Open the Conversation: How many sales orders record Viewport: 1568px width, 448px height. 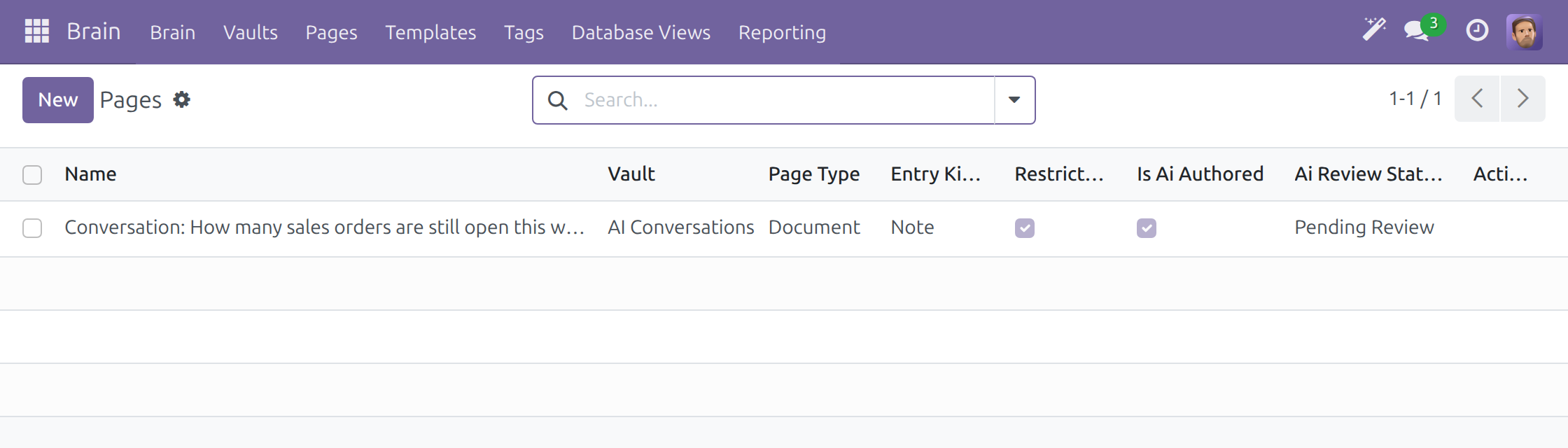click(x=325, y=227)
